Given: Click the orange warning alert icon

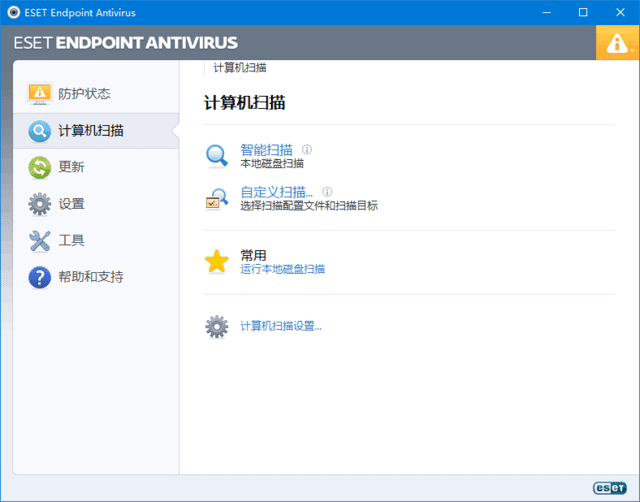Looking at the screenshot, I should tap(617, 43).
